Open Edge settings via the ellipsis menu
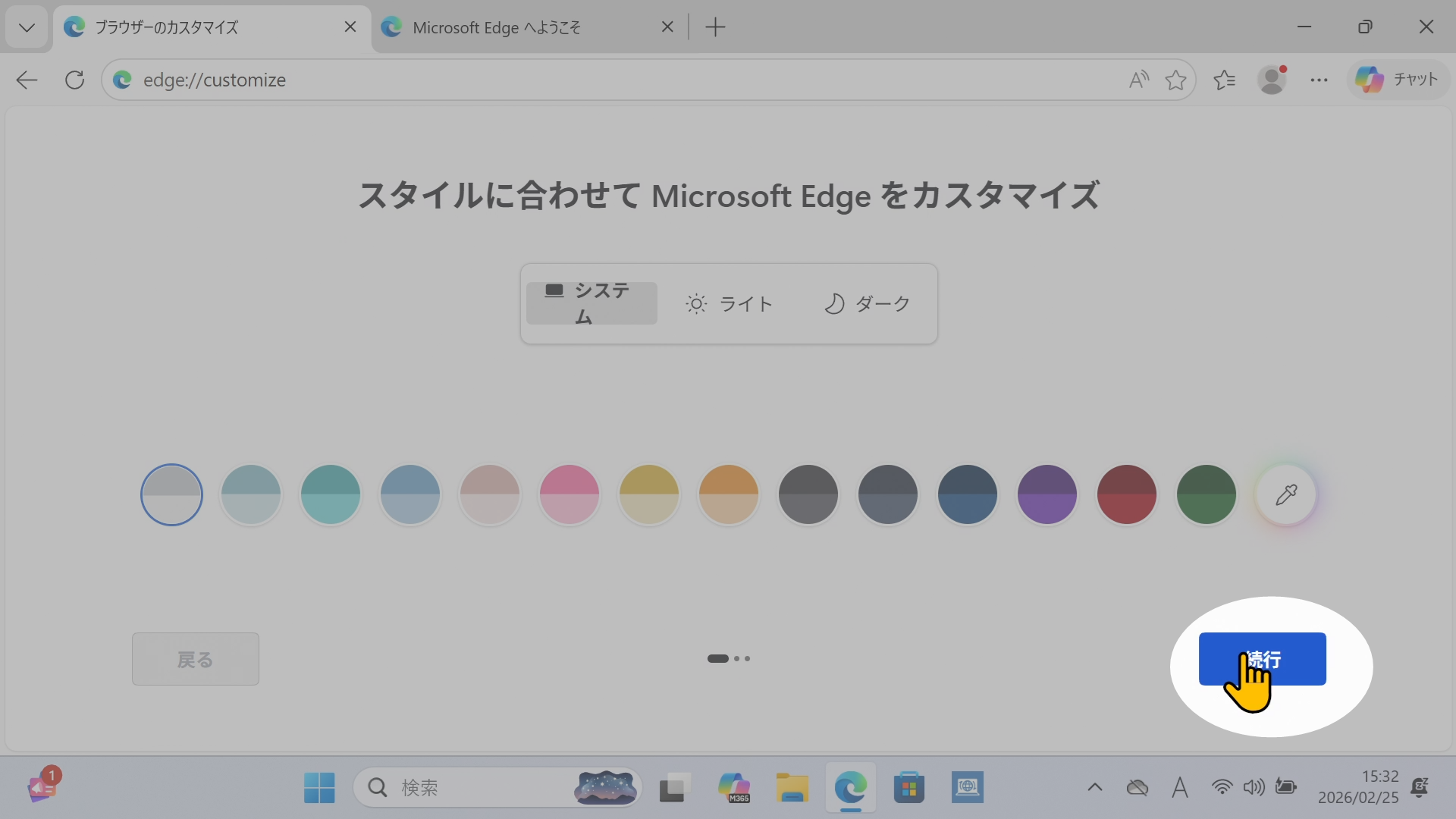Image resolution: width=1456 pixels, height=819 pixels. pos(1319,80)
